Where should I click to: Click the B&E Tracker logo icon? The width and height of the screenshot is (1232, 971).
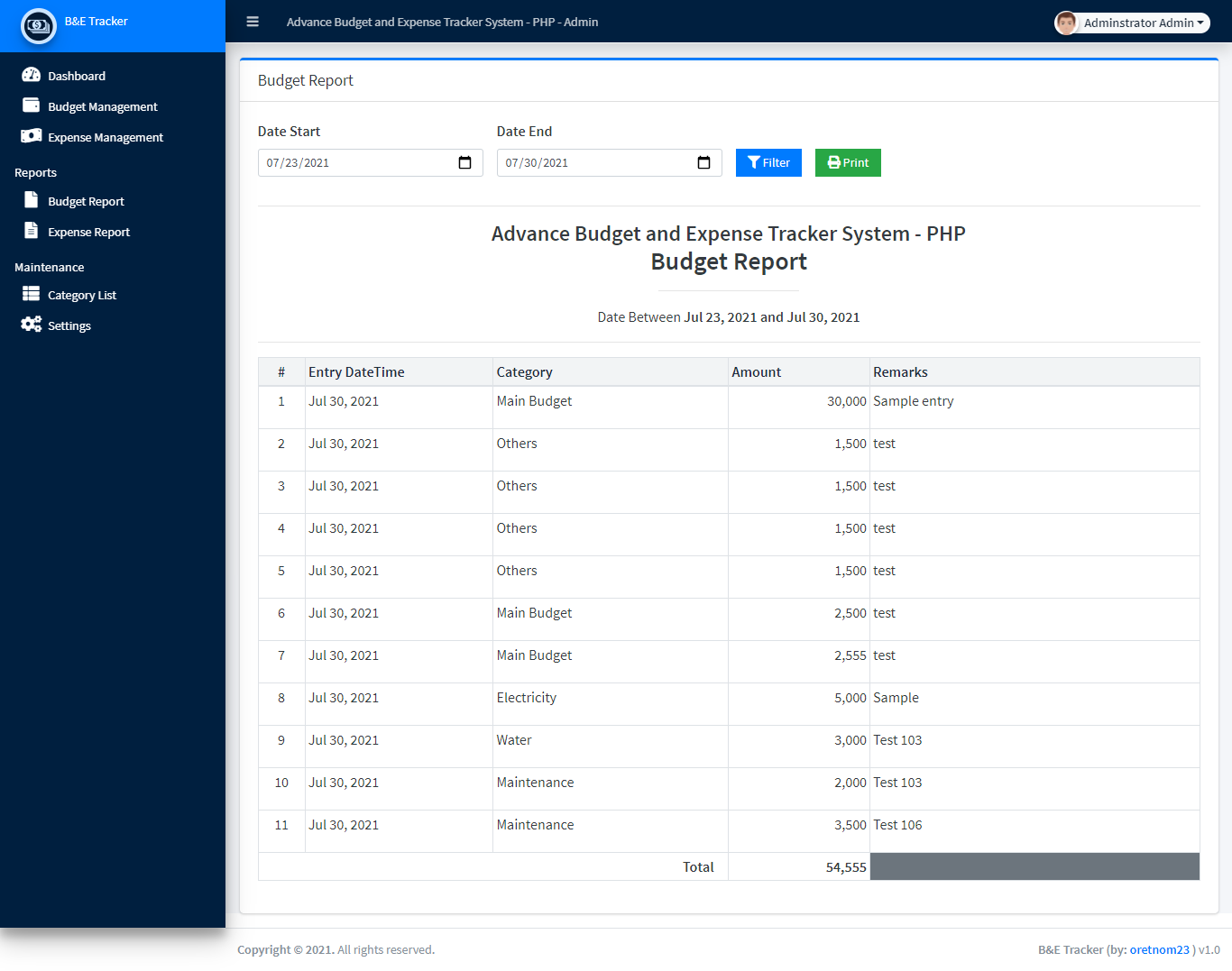click(39, 25)
